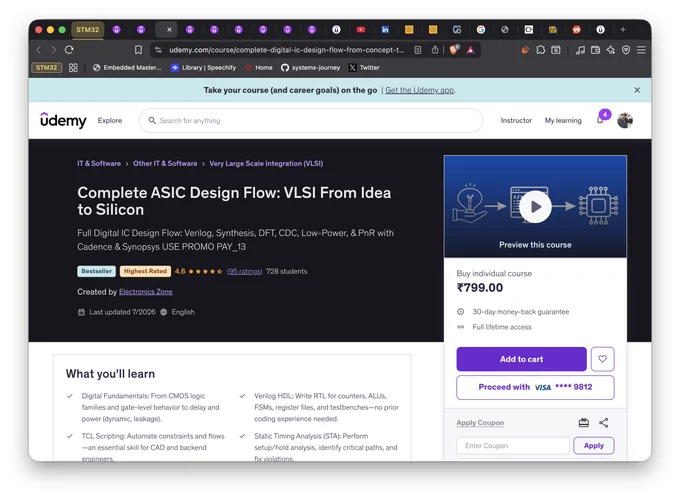Open My learning in the header
Viewport: 680px width, 499px height.
563,121
